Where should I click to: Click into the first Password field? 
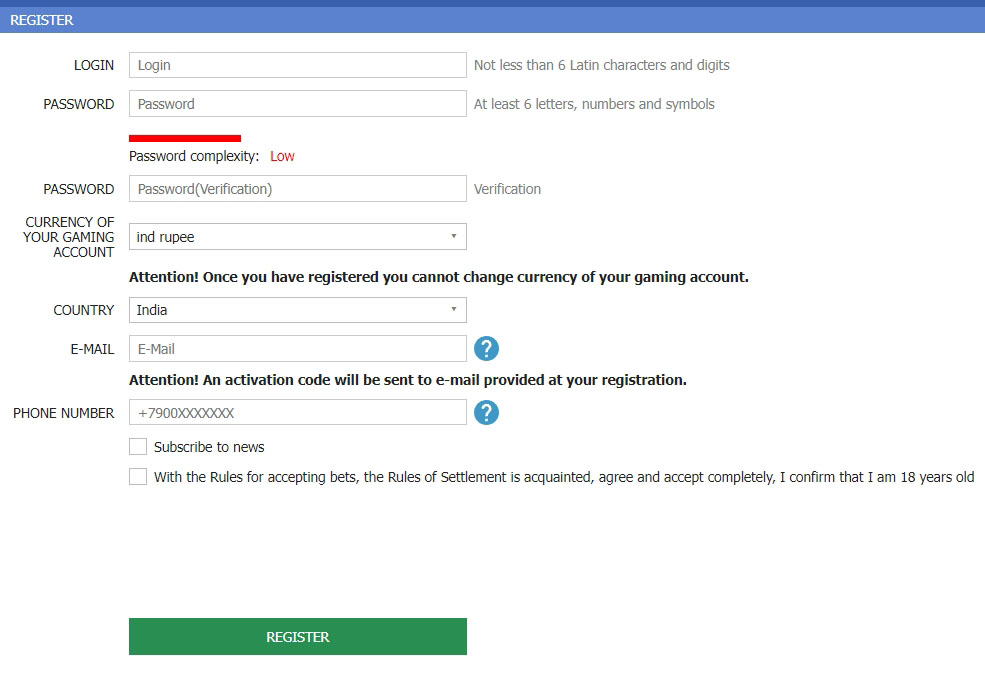pyautogui.click(x=298, y=104)
